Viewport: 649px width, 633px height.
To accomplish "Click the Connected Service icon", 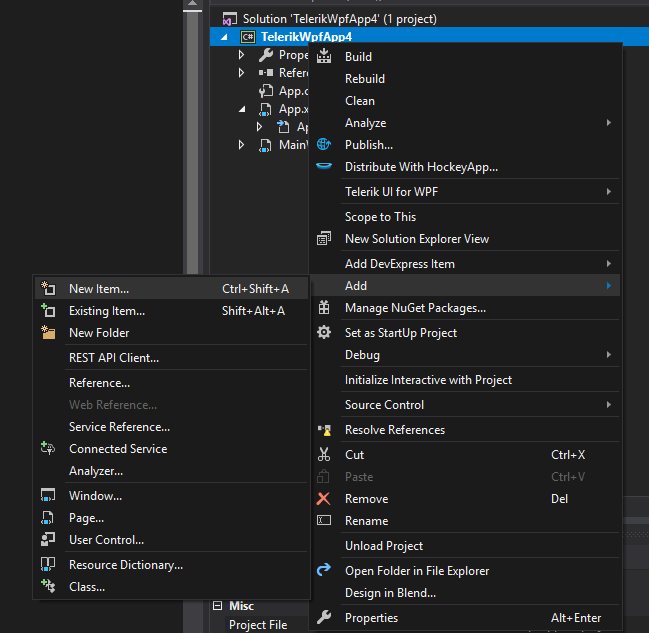I will coord(48,448).
